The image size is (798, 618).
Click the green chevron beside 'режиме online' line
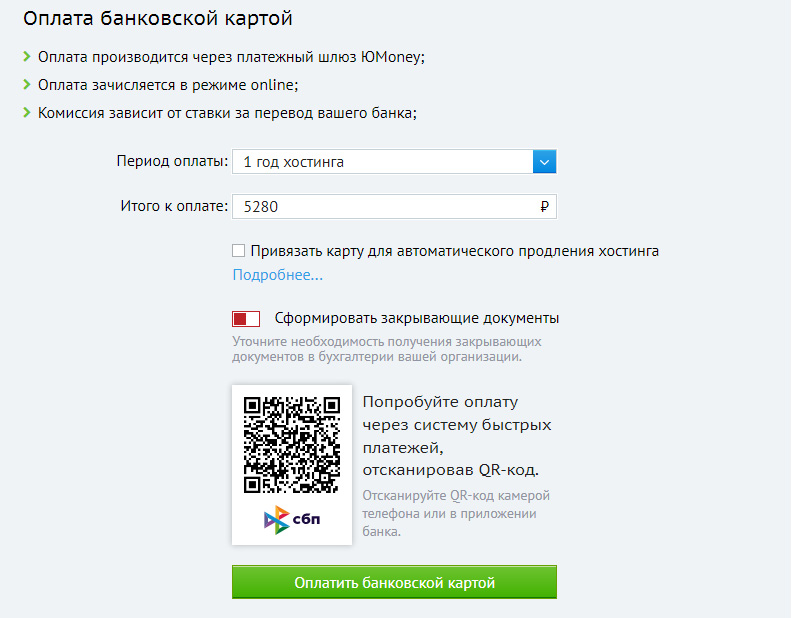(x=27, y=85)
